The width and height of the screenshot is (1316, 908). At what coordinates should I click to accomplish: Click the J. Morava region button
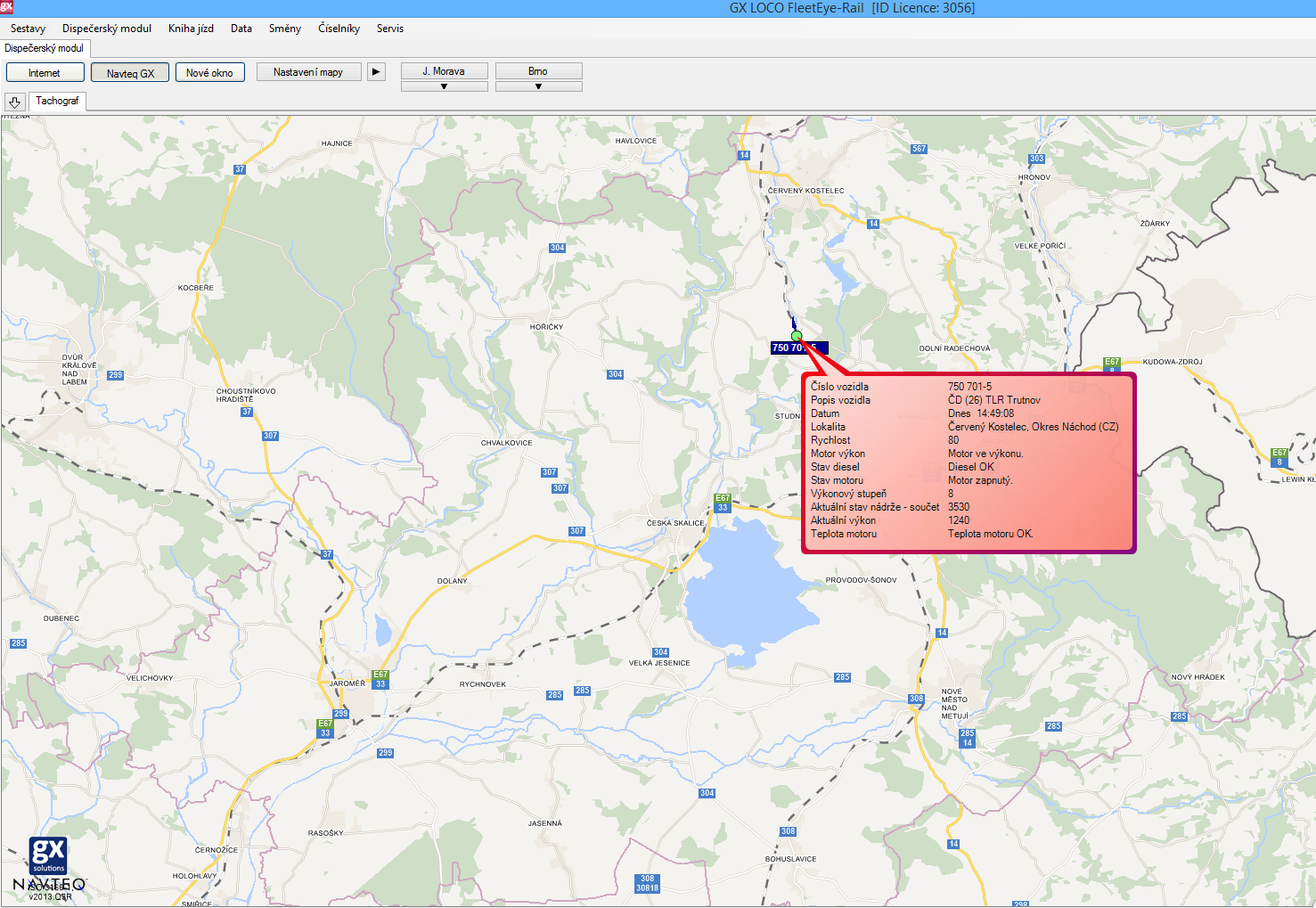point(444,71)
